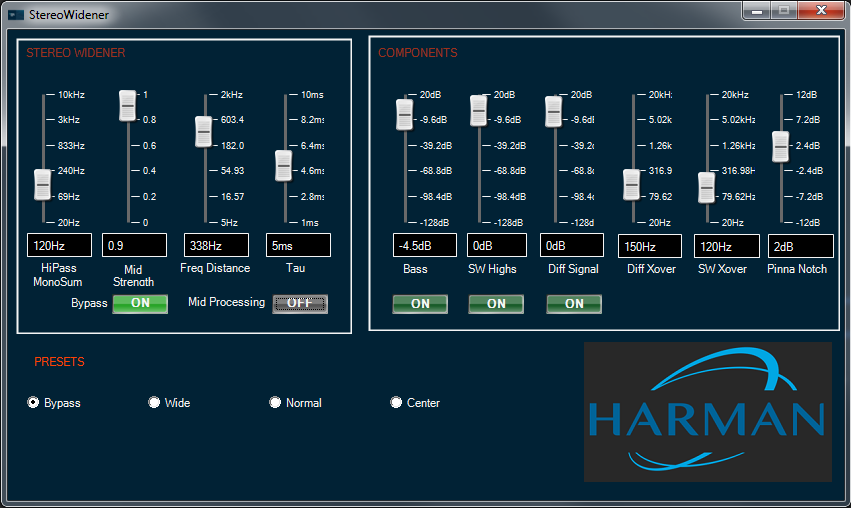851x508 pixels.
Task: Click the Freq Distance label
Action: (215, 268)
